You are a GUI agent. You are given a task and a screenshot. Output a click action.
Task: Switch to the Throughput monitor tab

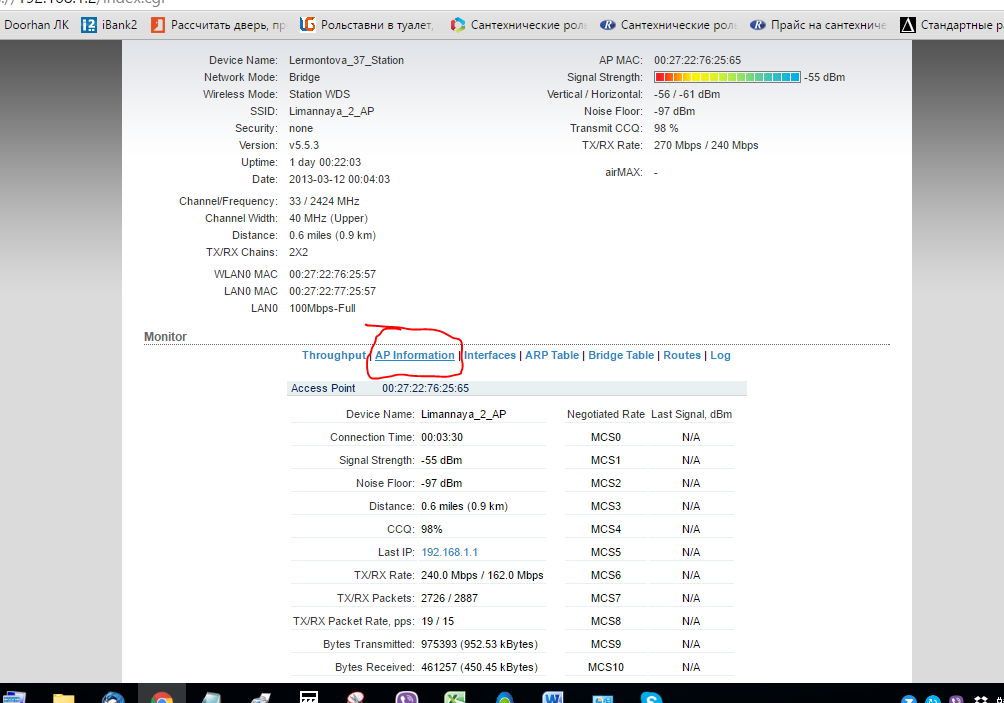pos(334,355)
